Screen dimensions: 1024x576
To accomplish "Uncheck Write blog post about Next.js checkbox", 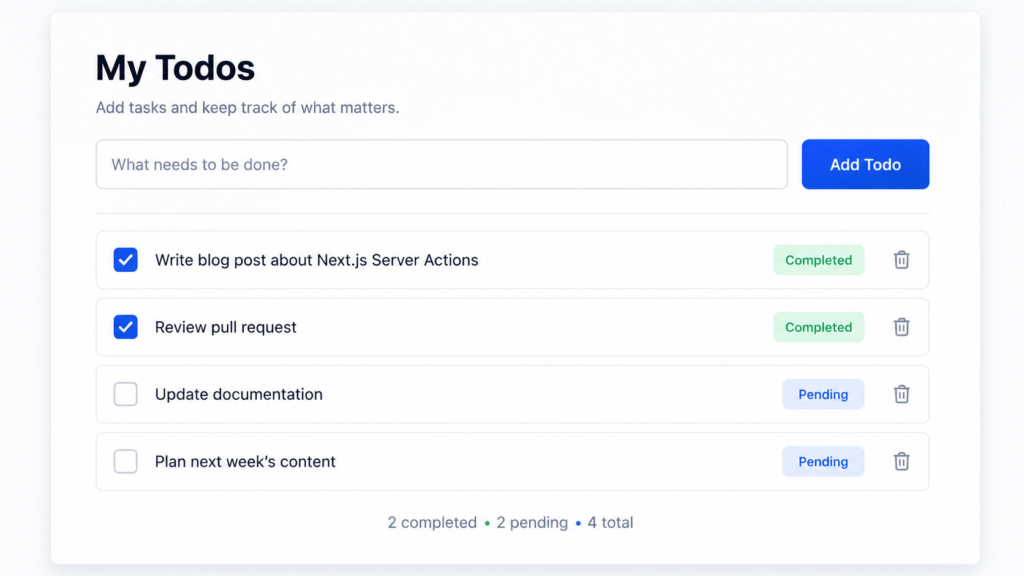I will [x=125, y=260].
